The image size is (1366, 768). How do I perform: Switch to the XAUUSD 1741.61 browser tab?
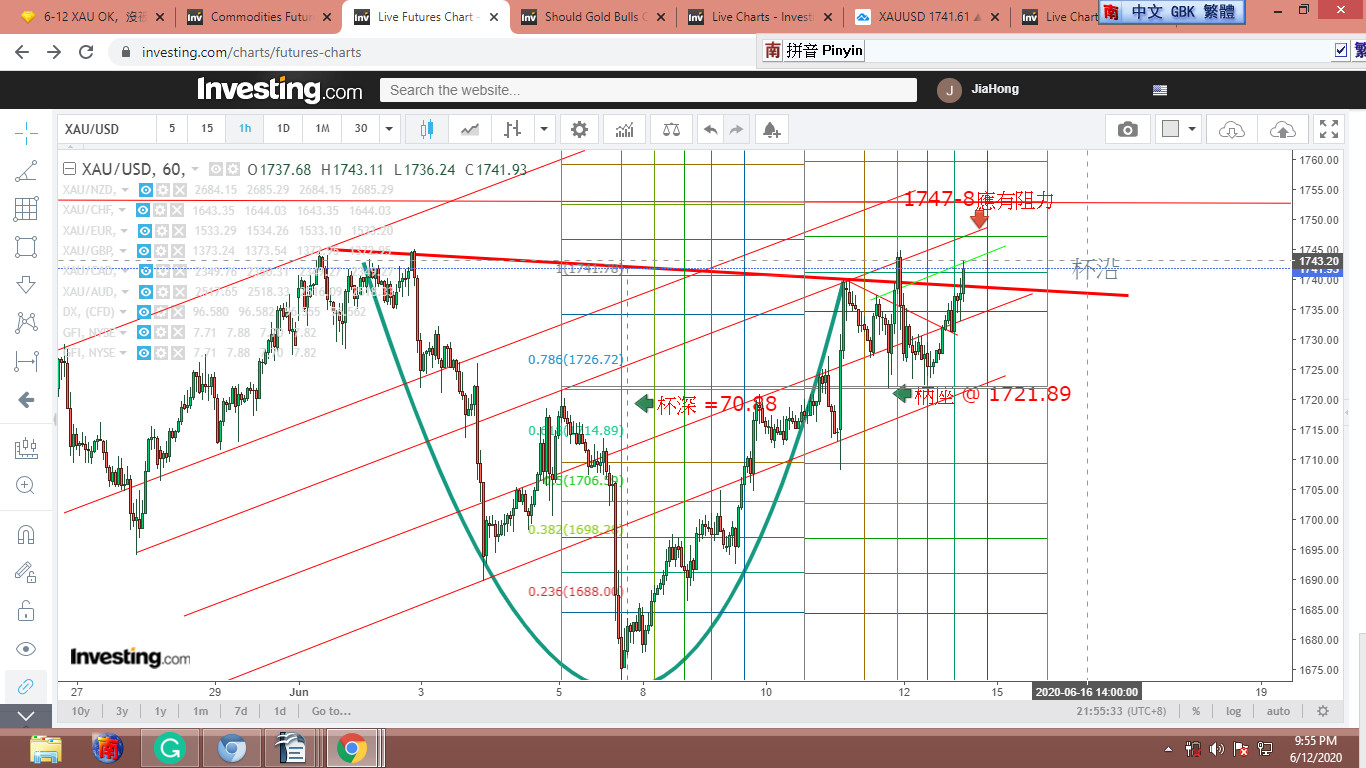925,17
